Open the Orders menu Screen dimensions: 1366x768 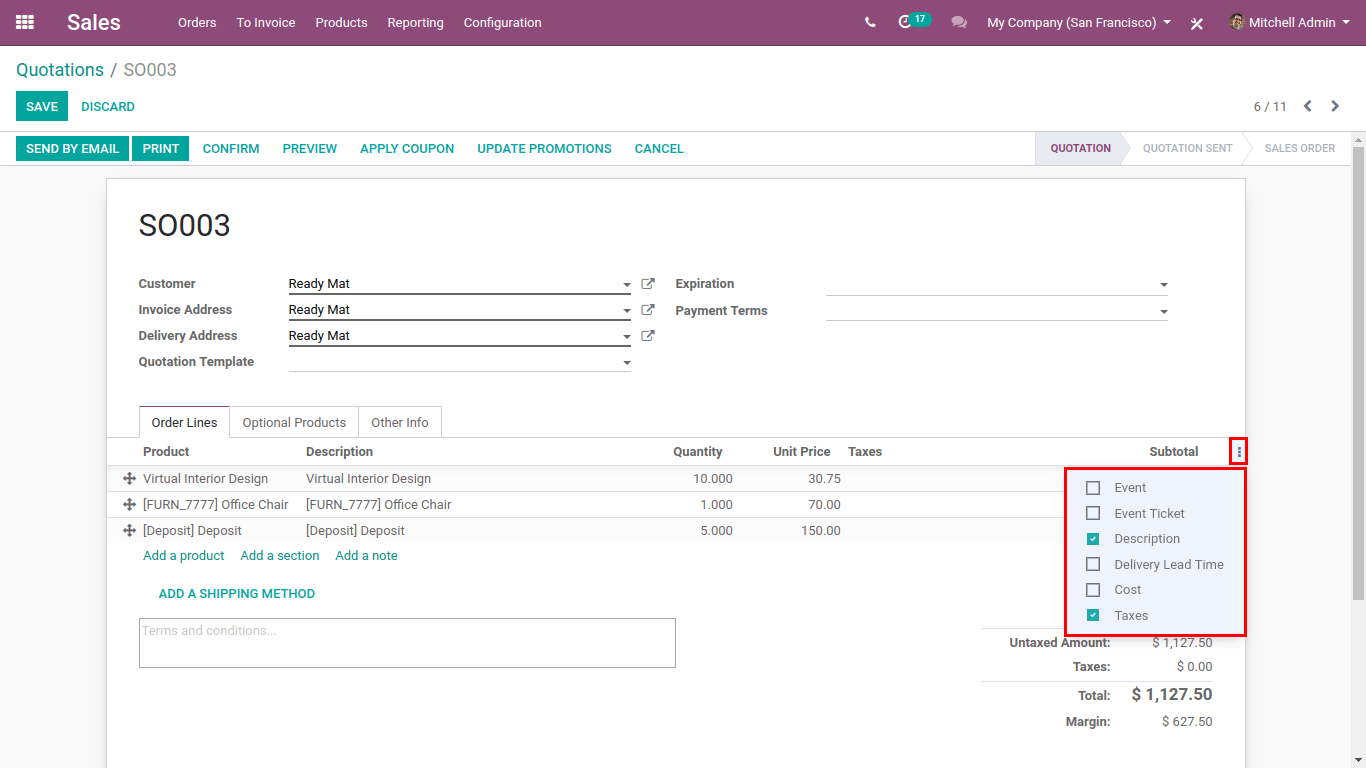click(x=197, y=22)
